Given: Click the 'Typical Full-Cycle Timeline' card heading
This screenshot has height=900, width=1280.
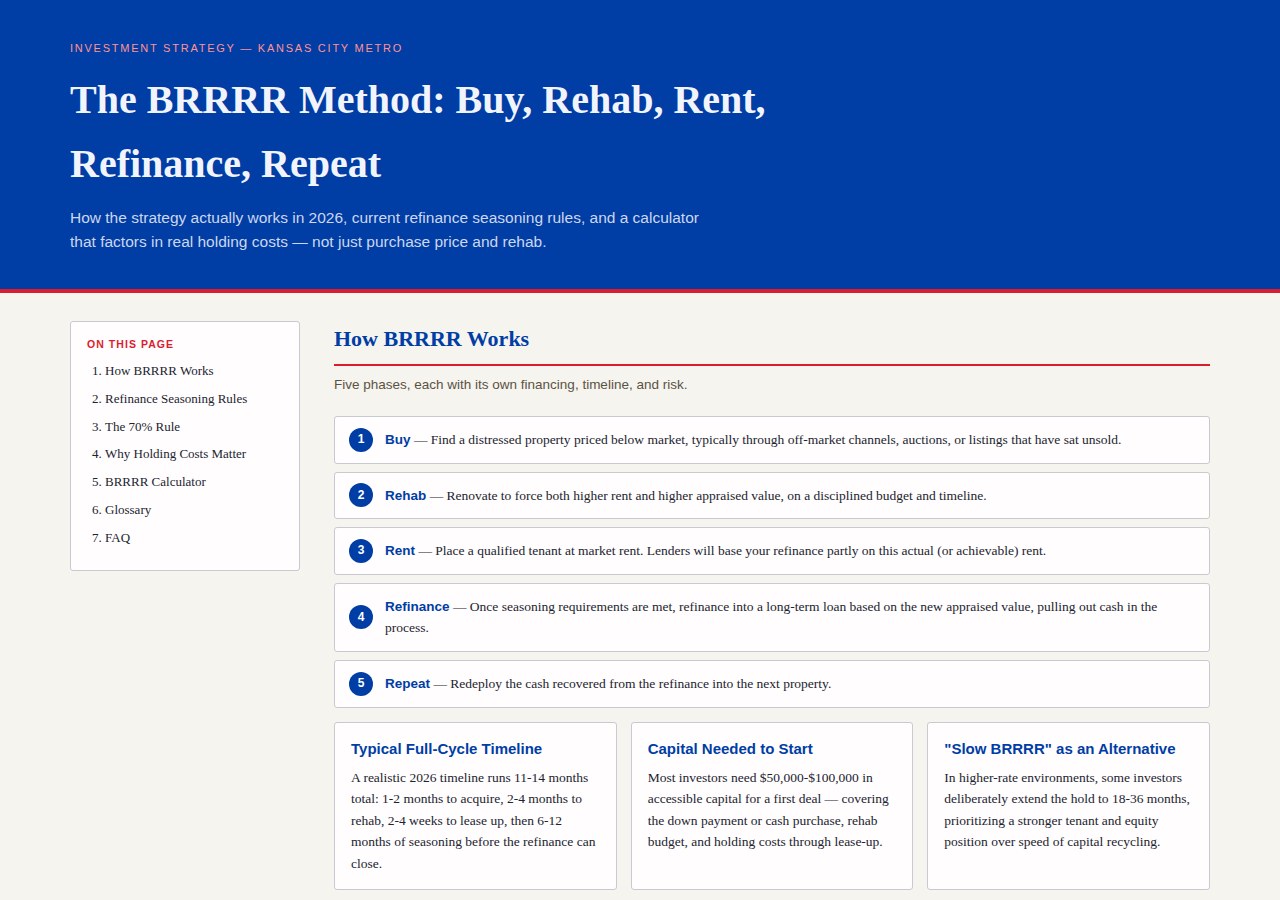Looking at the screenshot, I should [446, 749].
